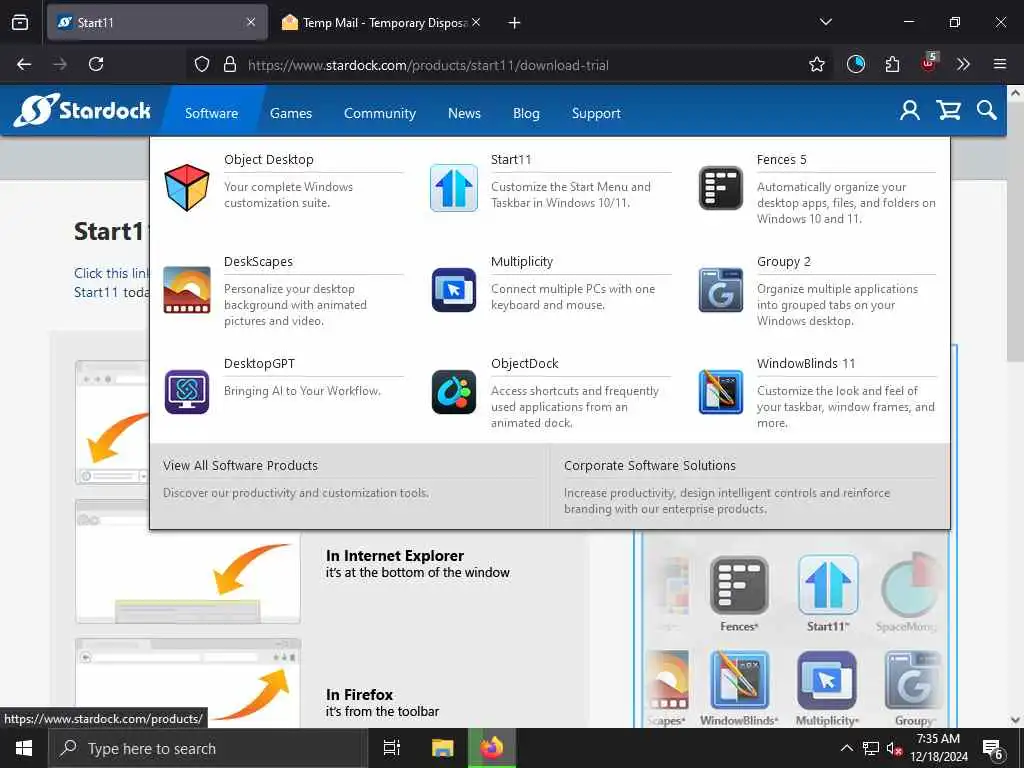Open the Stardock account user icon
This screenshot has height=768, width=1024.
tap(910, 110)
